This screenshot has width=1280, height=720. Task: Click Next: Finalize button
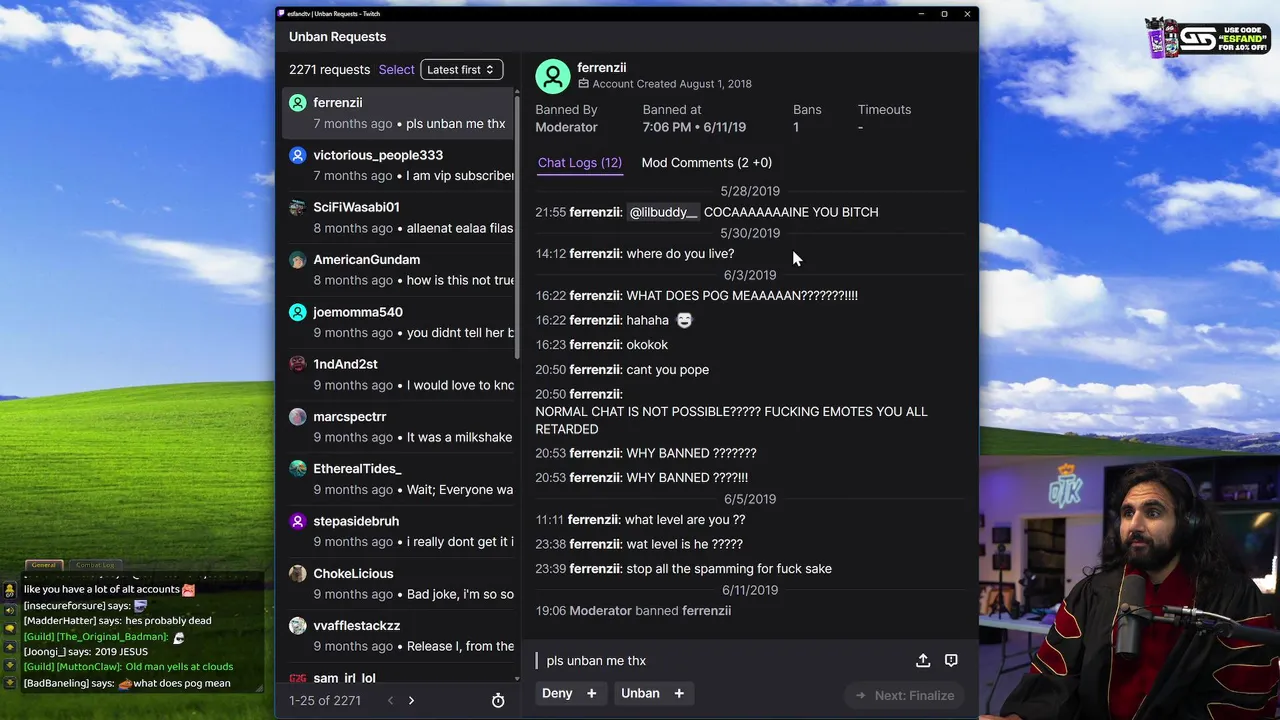904,695
